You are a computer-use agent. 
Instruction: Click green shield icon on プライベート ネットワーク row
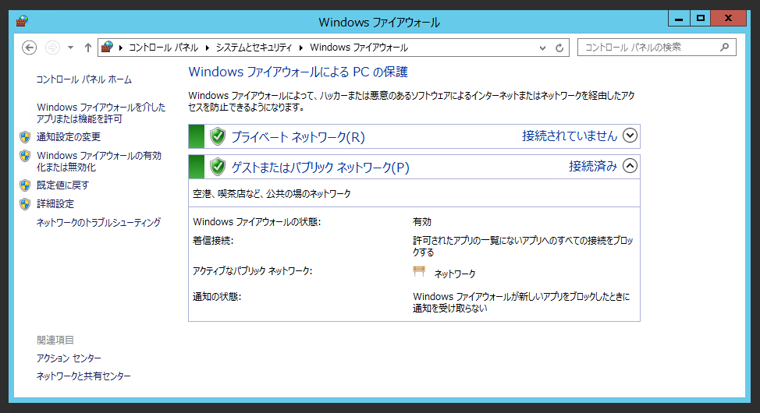tap(218, 137)
